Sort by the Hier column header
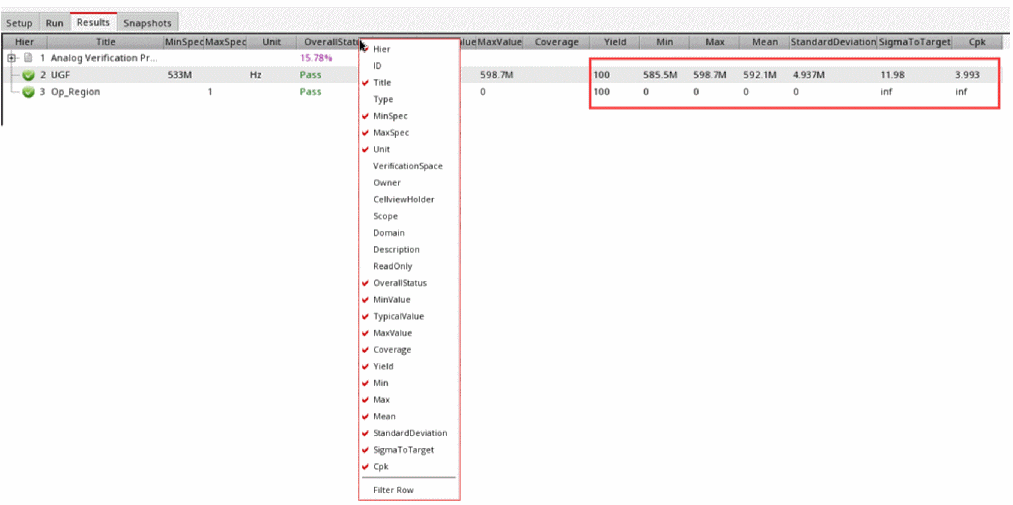Viewport: 1013px width, 505px height. click(x=24, y=42)
